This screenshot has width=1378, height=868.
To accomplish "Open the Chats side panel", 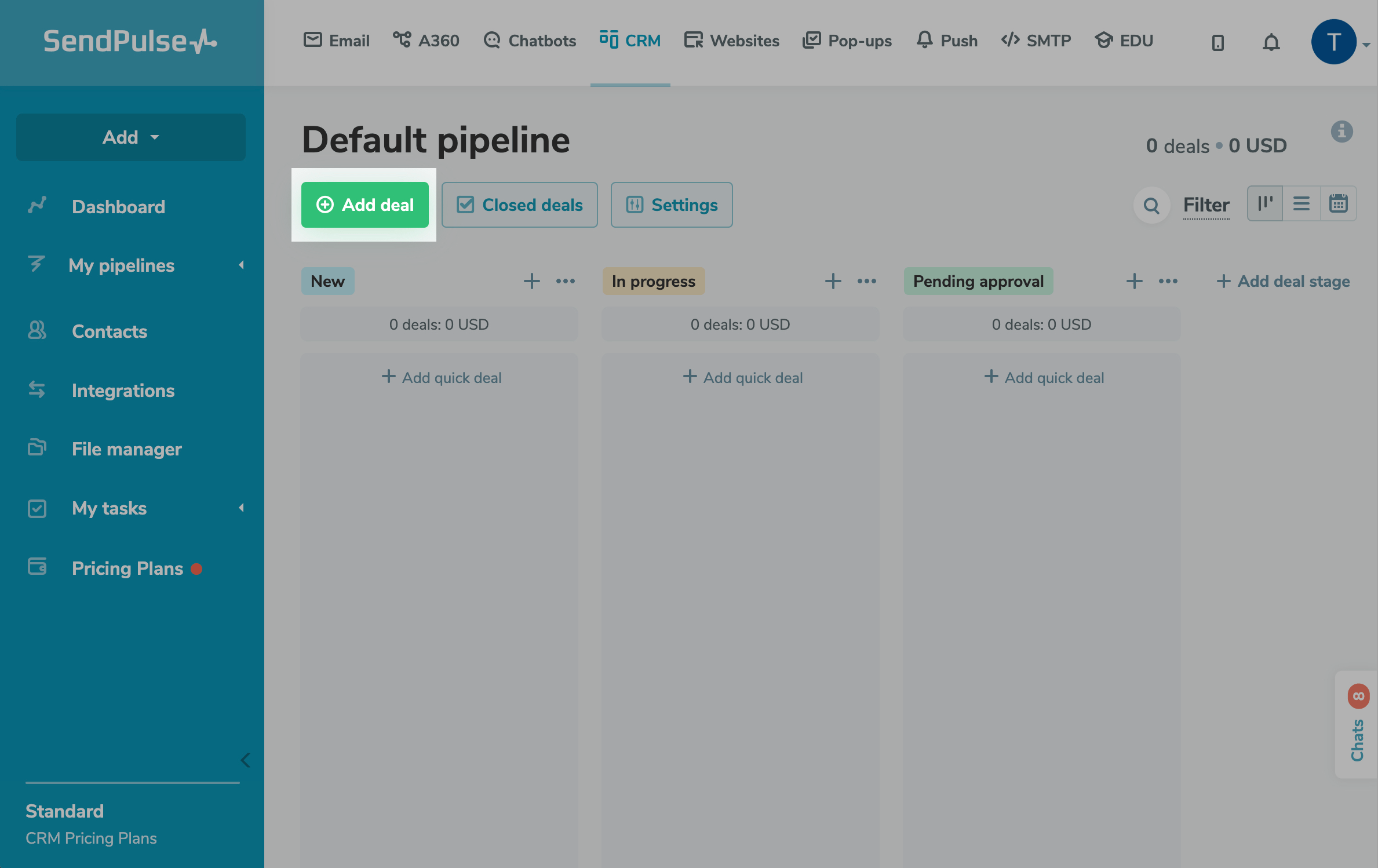I will (x=1357, y=724).
